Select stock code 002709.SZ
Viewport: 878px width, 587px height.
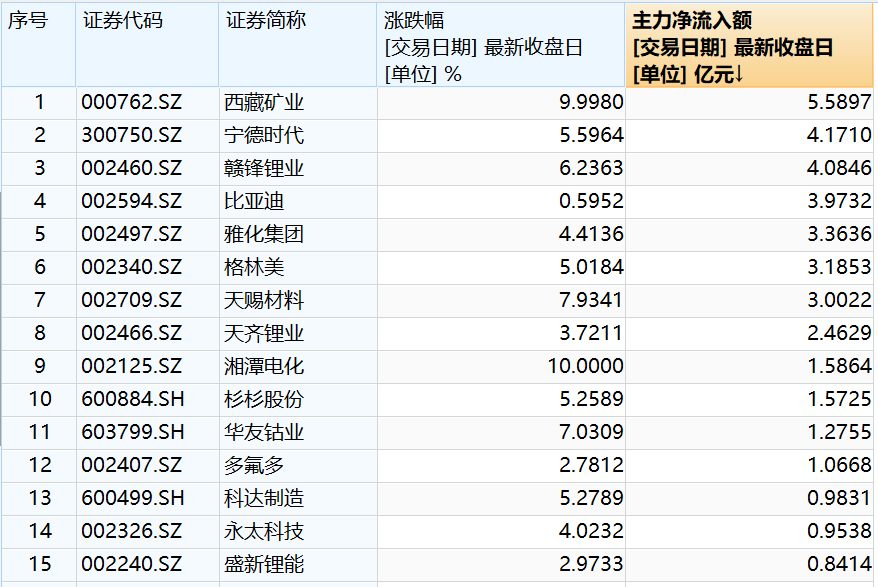click(132, 301)
